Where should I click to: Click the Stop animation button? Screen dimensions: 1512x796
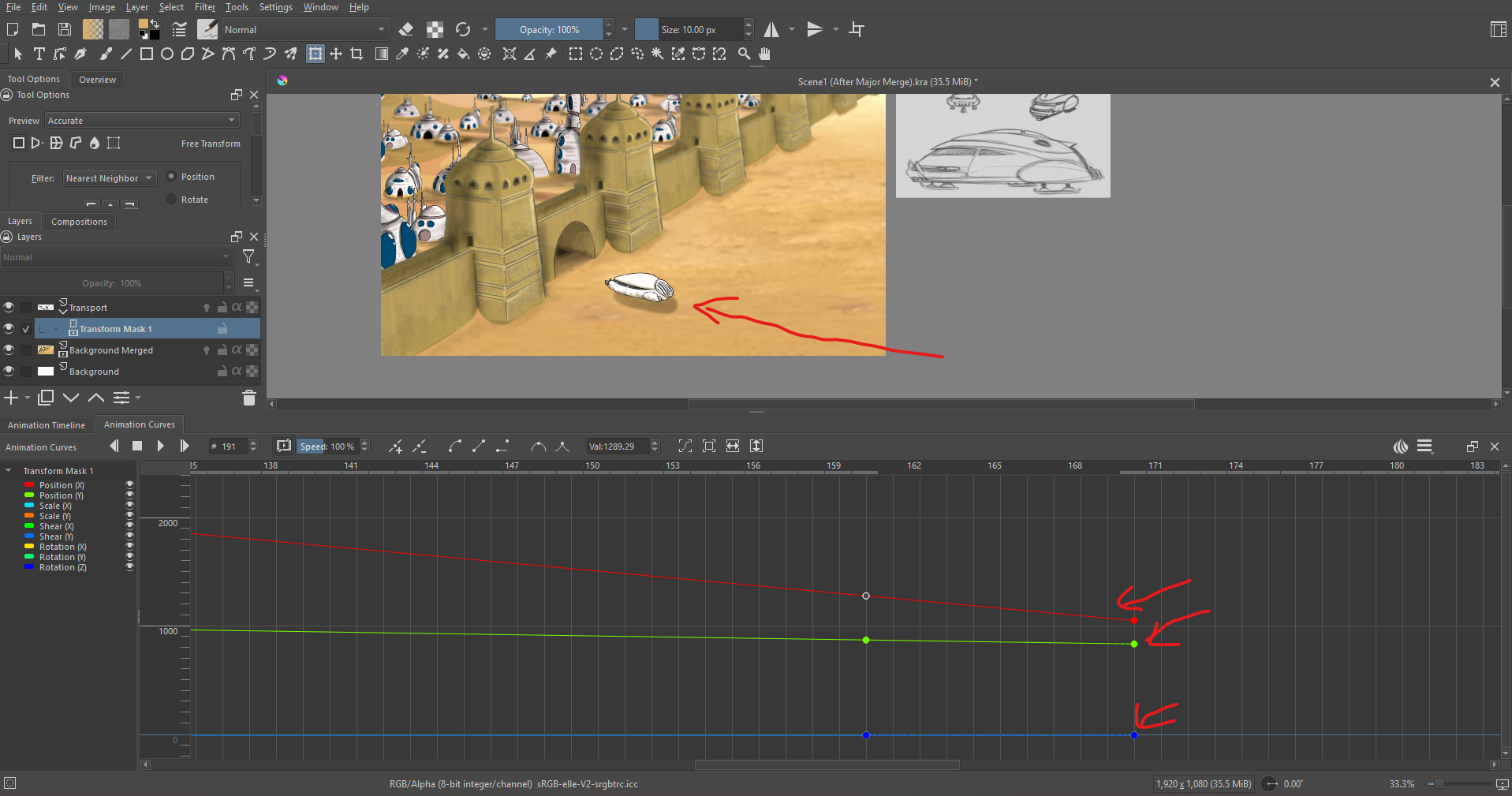137,447
